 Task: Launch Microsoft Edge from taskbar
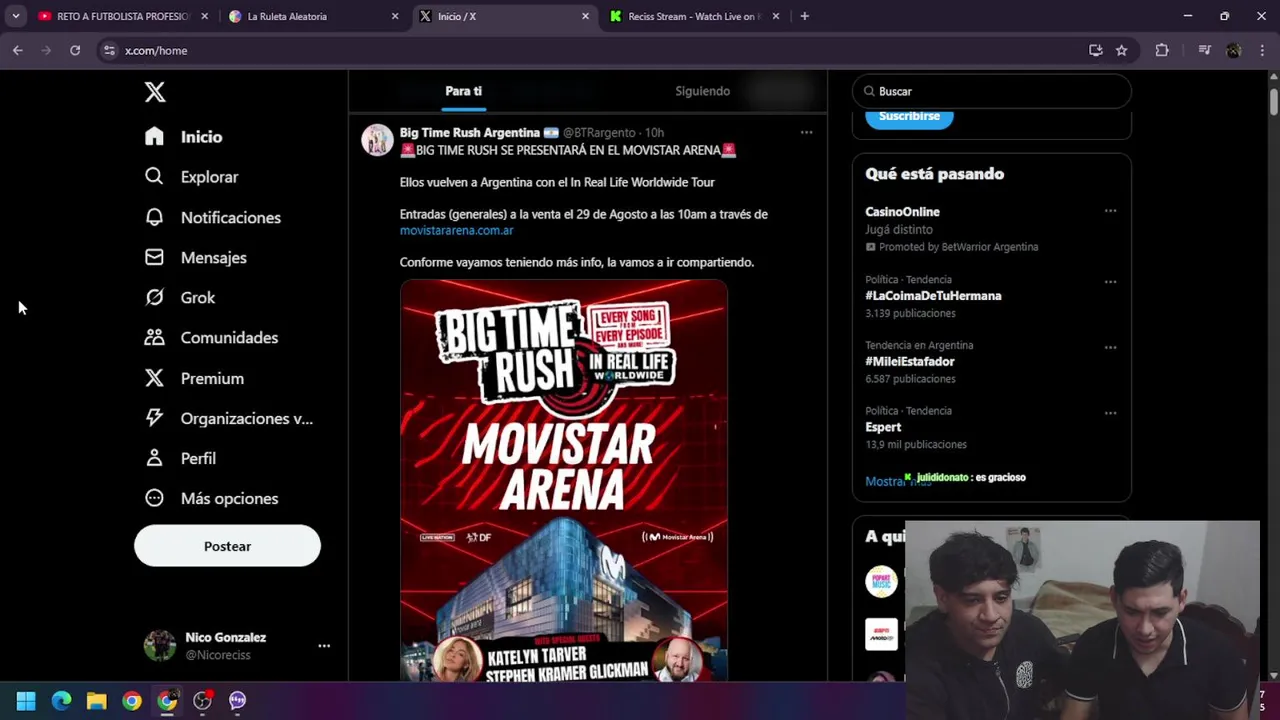[x=61, y=701]
